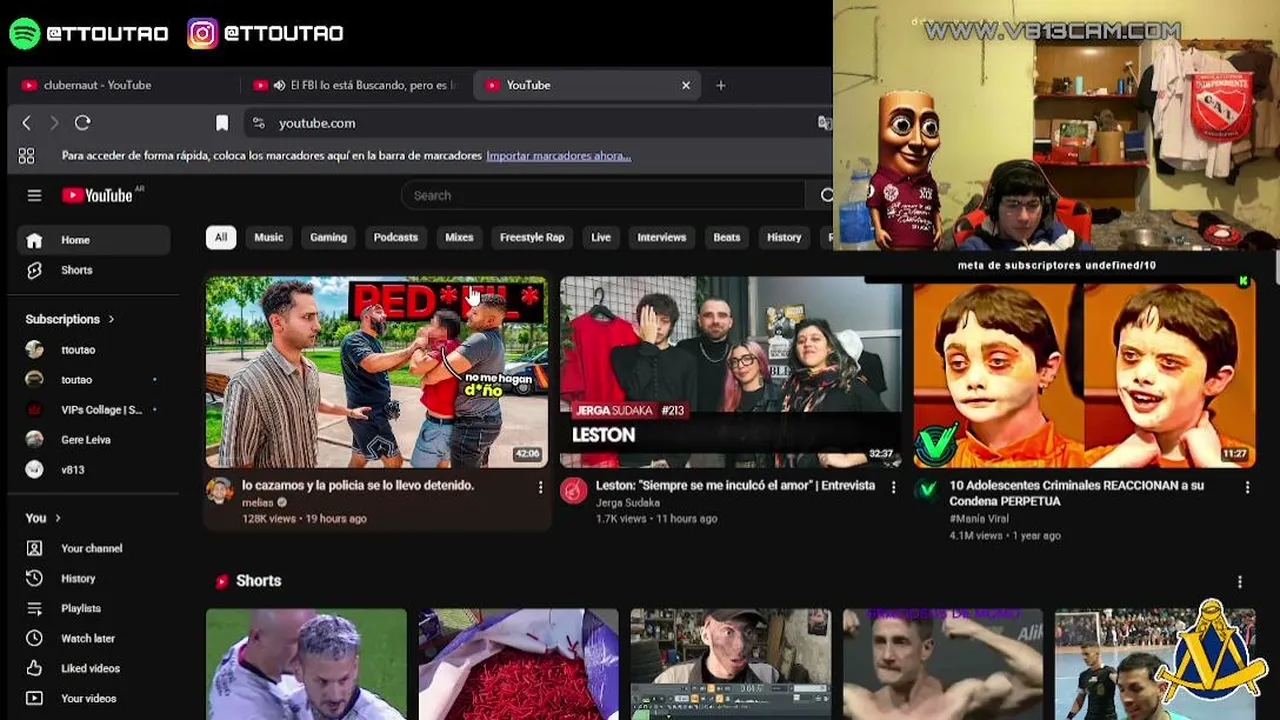1280x720 pixels.
Task: Open the toutao subscription channel
Action: pos(94,380)
